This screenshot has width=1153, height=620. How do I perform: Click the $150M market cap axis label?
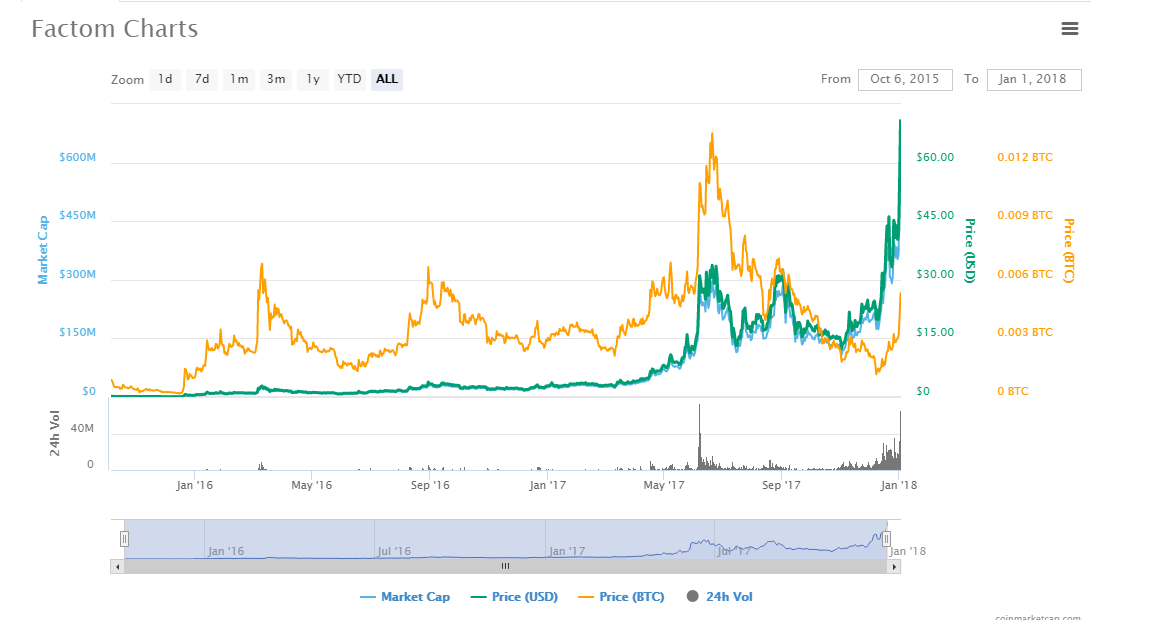coord(77,332)
